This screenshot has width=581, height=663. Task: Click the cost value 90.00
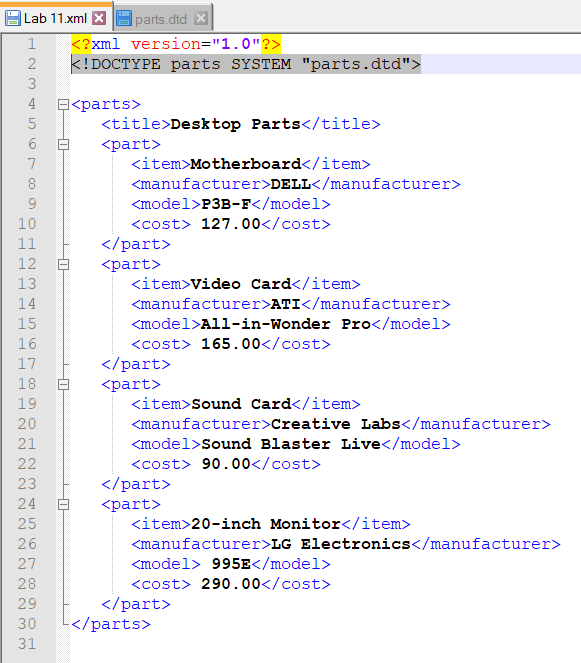(x=226, y=464)
